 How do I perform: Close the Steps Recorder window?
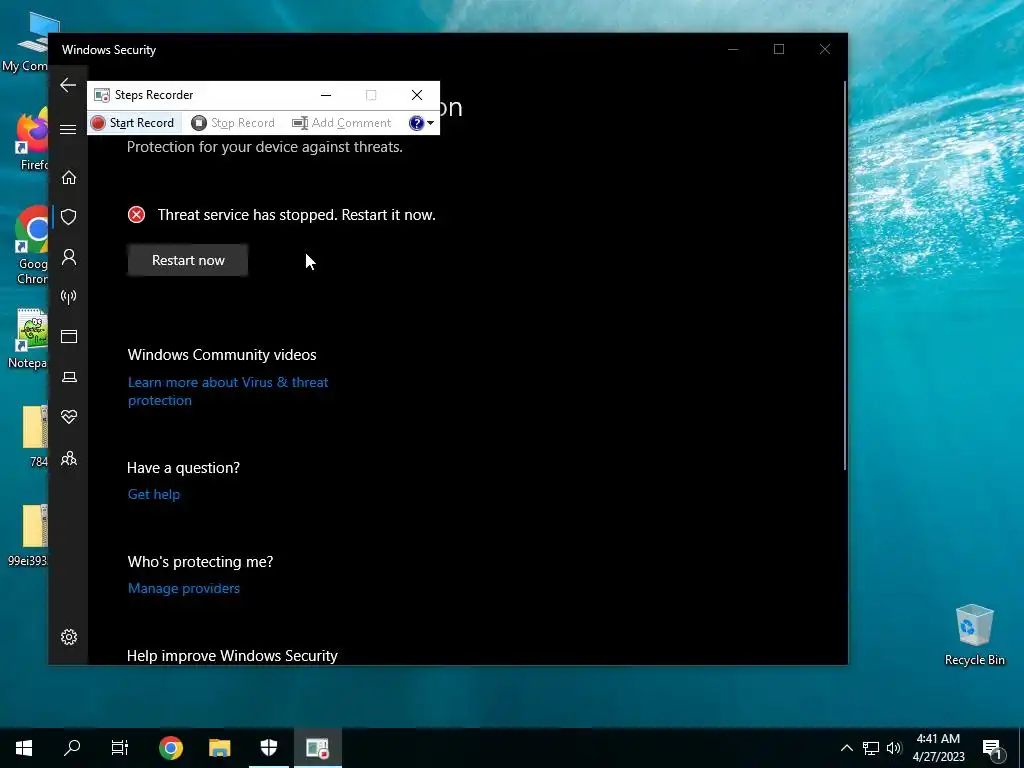(417, 95)
